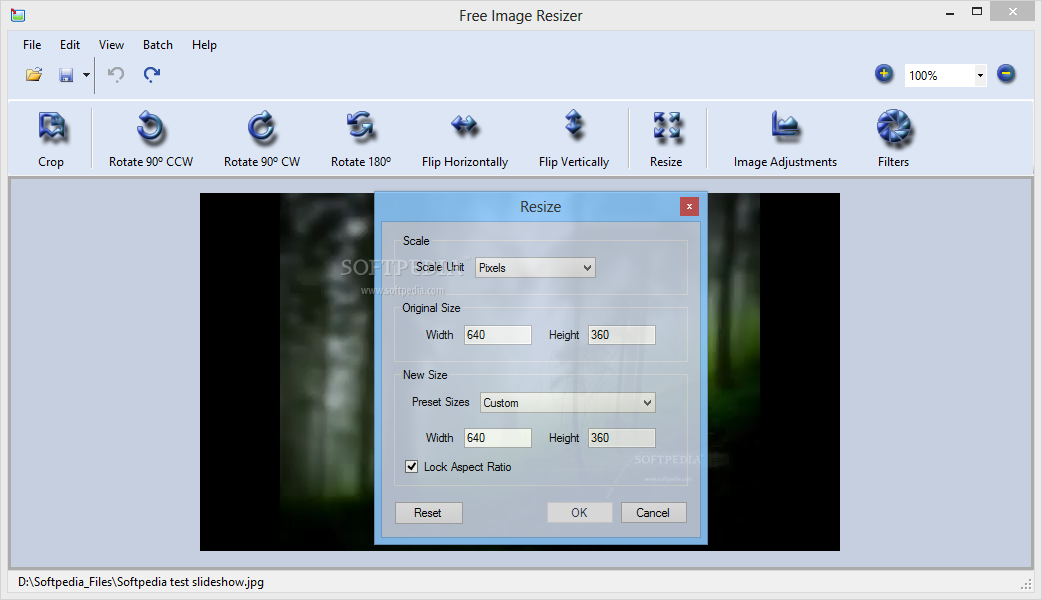Select the Crop tool
Viewport: 1042px width, 600px height.
51,139
